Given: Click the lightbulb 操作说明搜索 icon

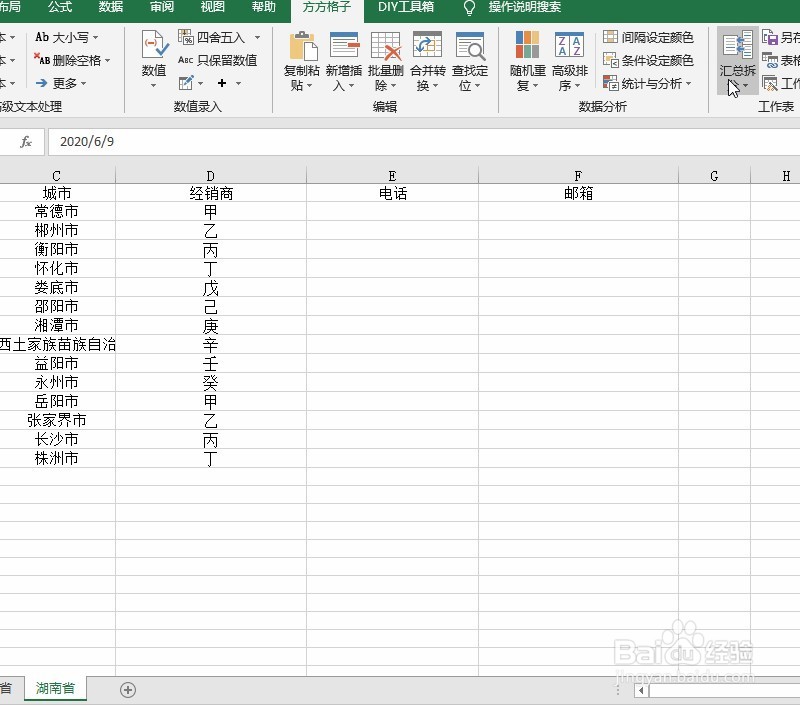Looking at the screenshot, I should click(x=469, y=8).
